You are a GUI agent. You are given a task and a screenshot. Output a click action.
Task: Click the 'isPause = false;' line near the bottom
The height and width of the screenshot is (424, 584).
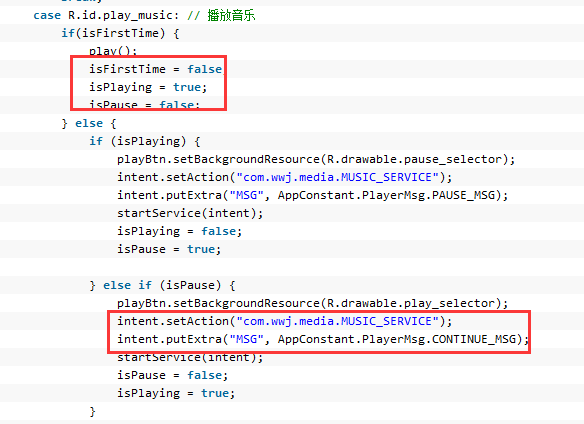coord(172,375)
